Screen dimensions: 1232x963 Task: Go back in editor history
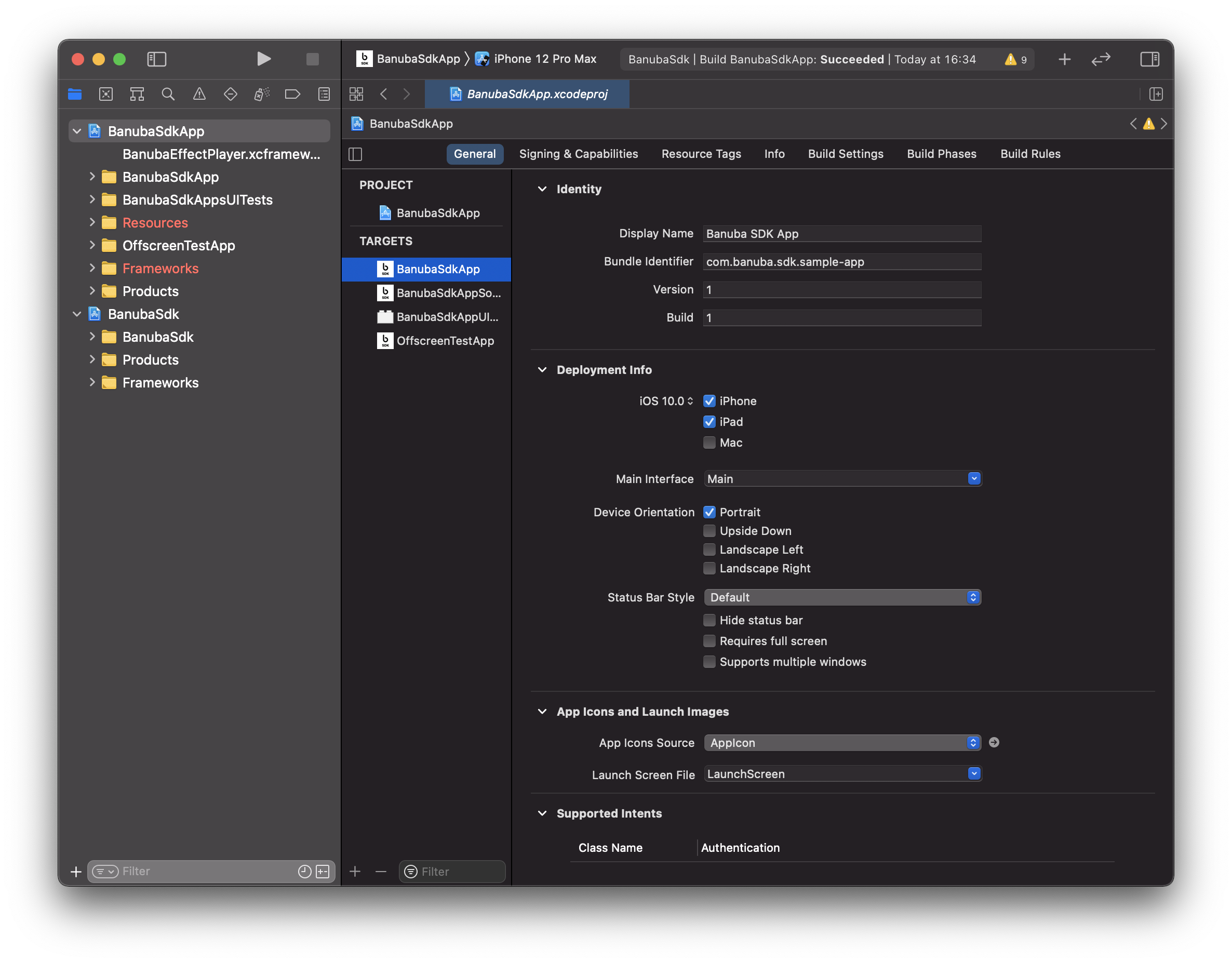pos(384,94)
